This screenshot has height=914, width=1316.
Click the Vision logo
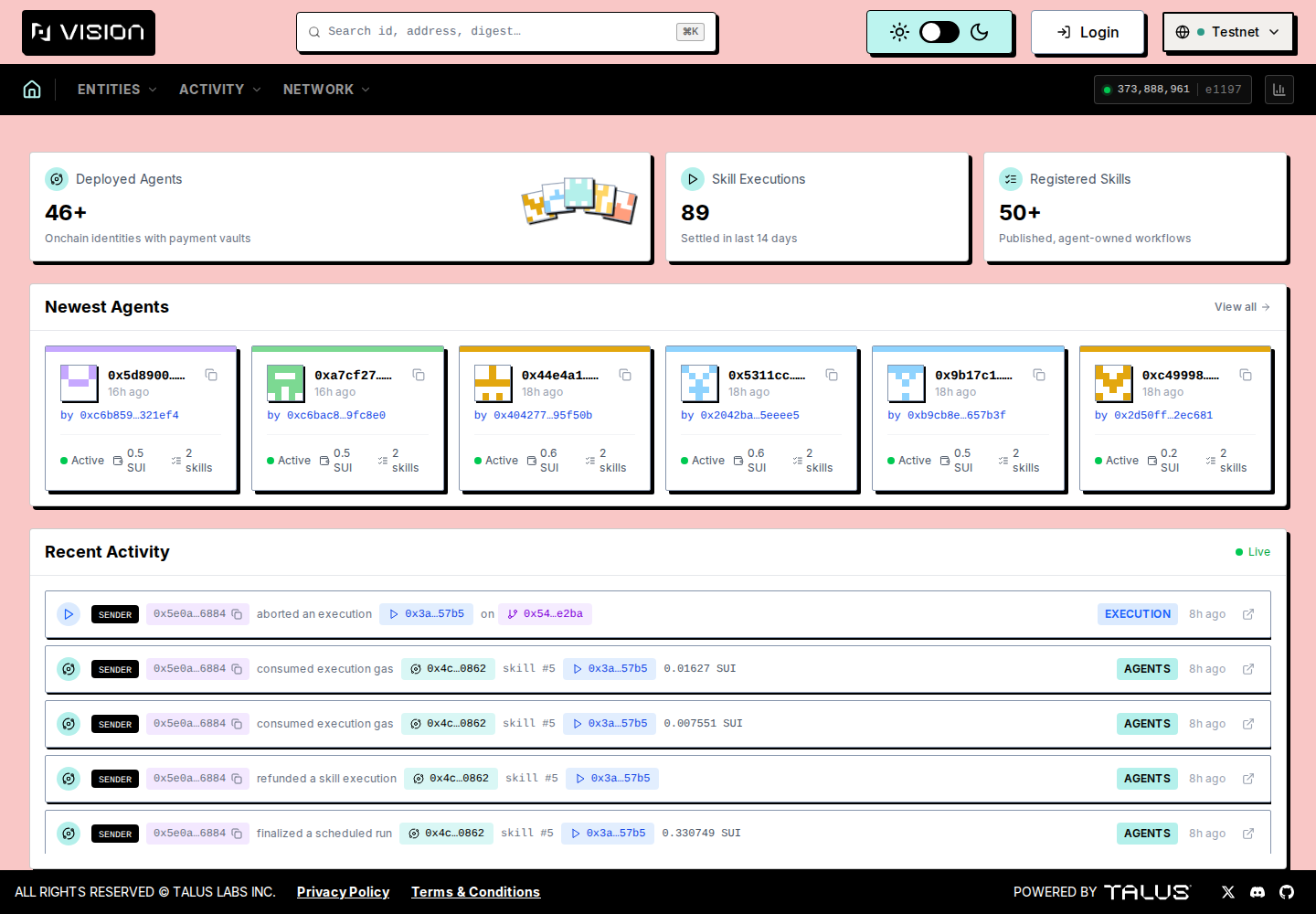[89, 33]
